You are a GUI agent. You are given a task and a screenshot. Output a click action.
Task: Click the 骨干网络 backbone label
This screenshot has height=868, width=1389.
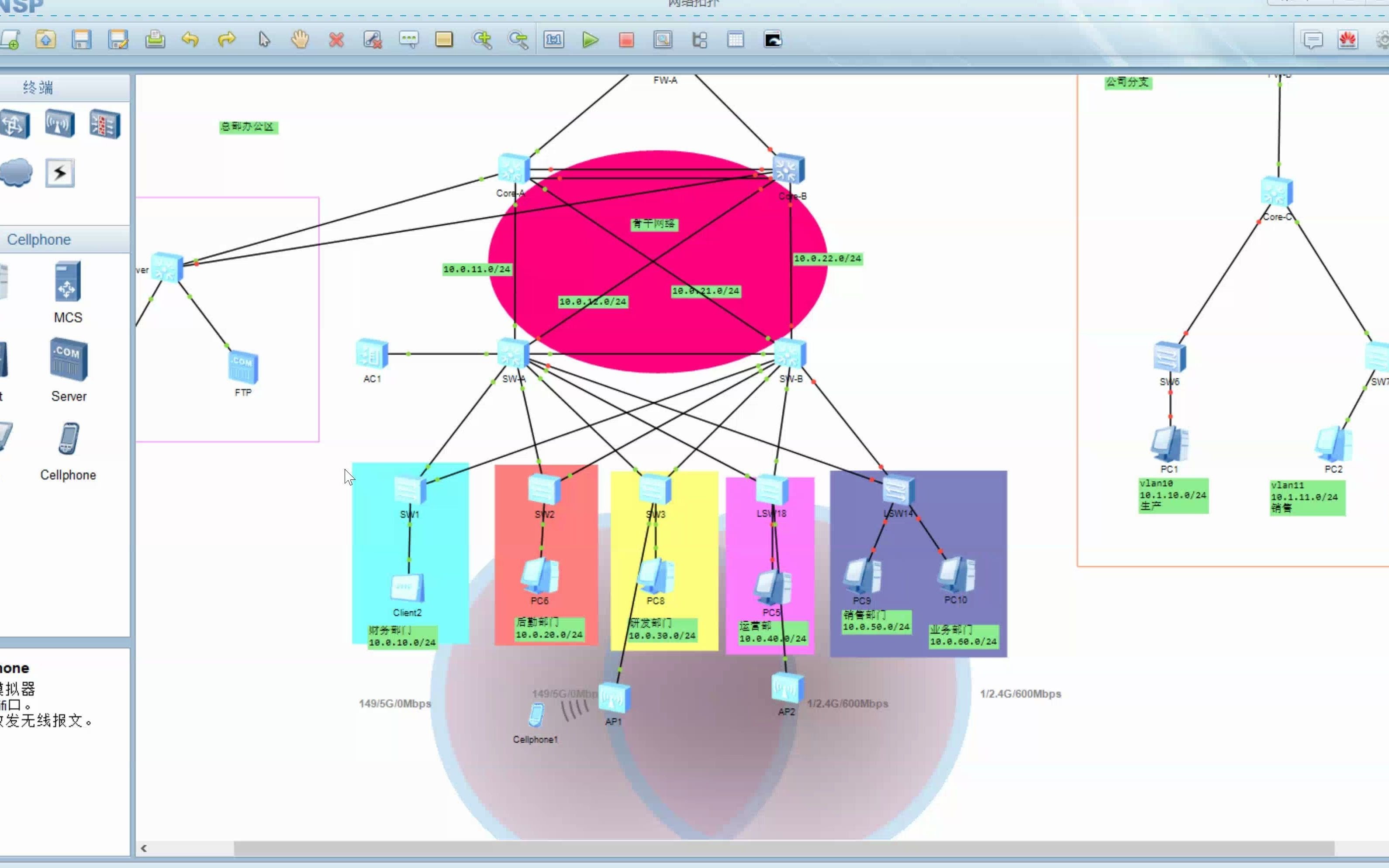(654, 224)
